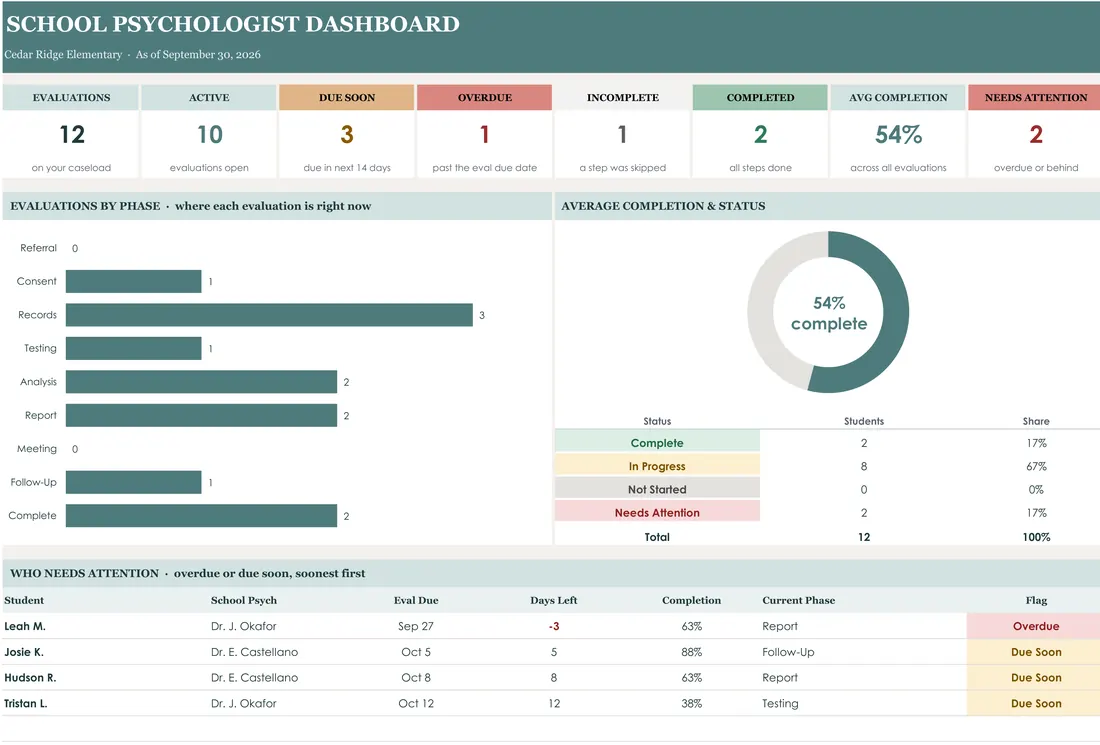Click the Incomplete card header

point(623,98)
